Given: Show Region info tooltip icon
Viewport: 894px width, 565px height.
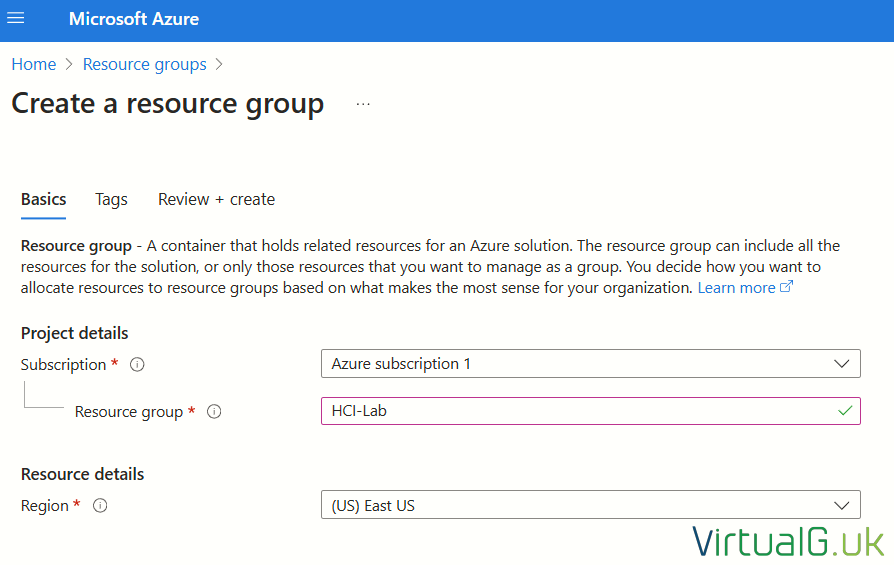Looking at the screenshot, I should coord(100,506).
